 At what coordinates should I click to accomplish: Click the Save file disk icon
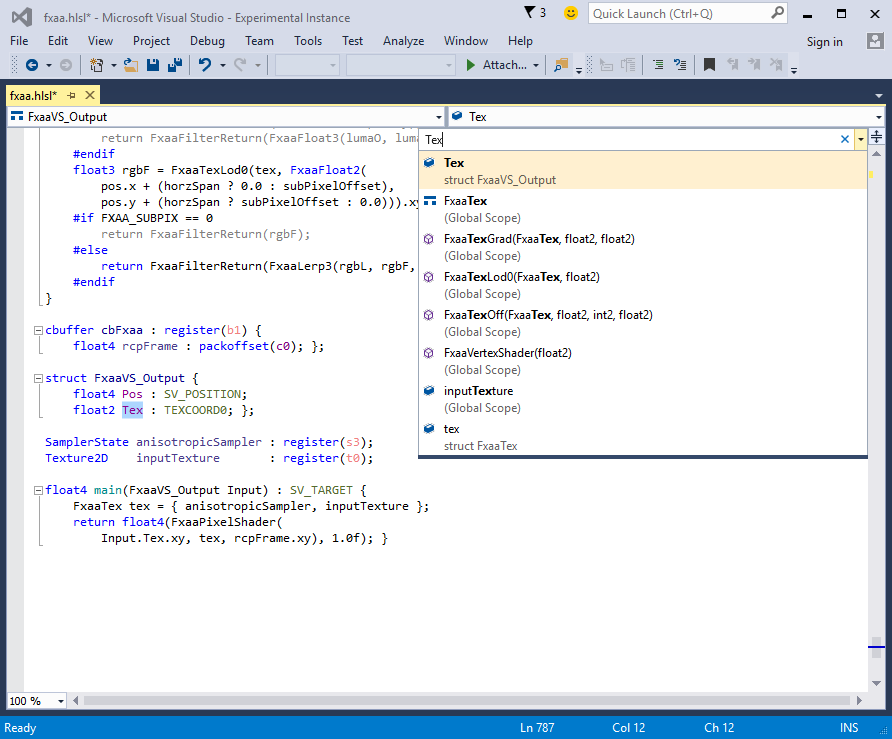pos(153,65)
